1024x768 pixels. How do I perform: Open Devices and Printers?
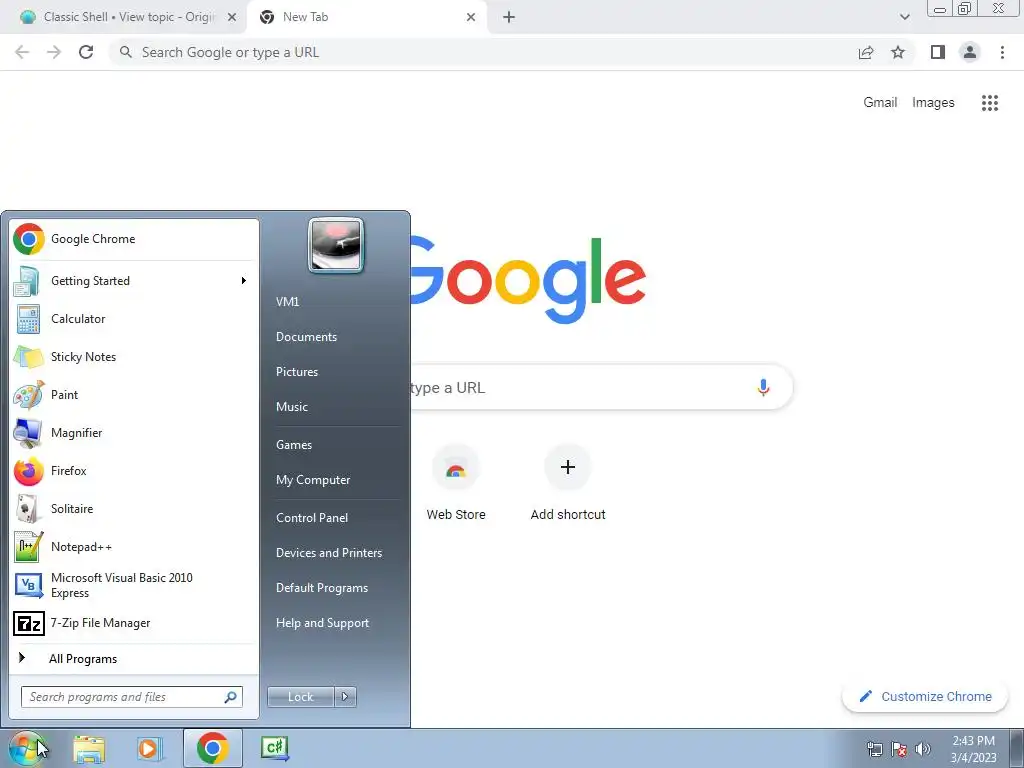click(x=338, y=552)
